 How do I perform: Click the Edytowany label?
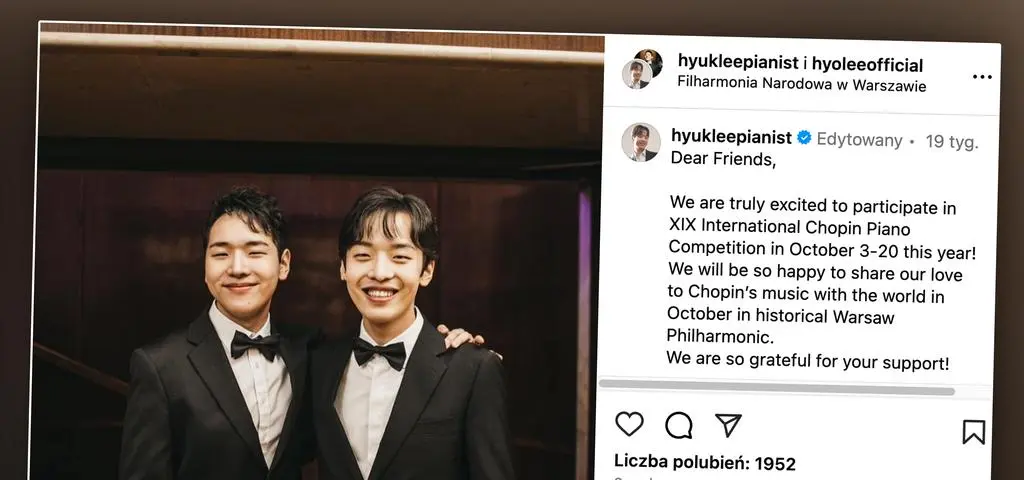click(x=859, y=140)
